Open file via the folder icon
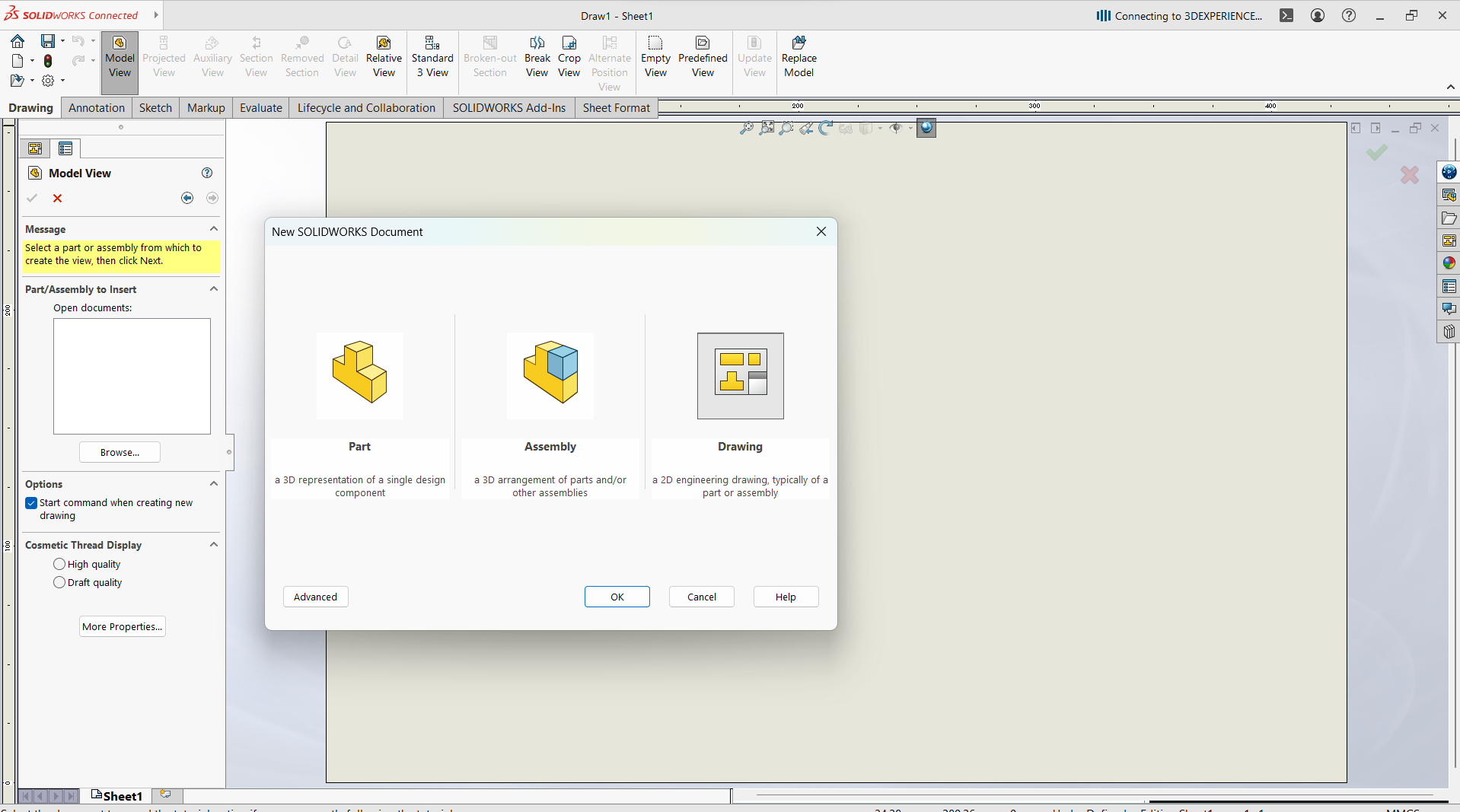The image size is (1460, 812). point(18,80)
